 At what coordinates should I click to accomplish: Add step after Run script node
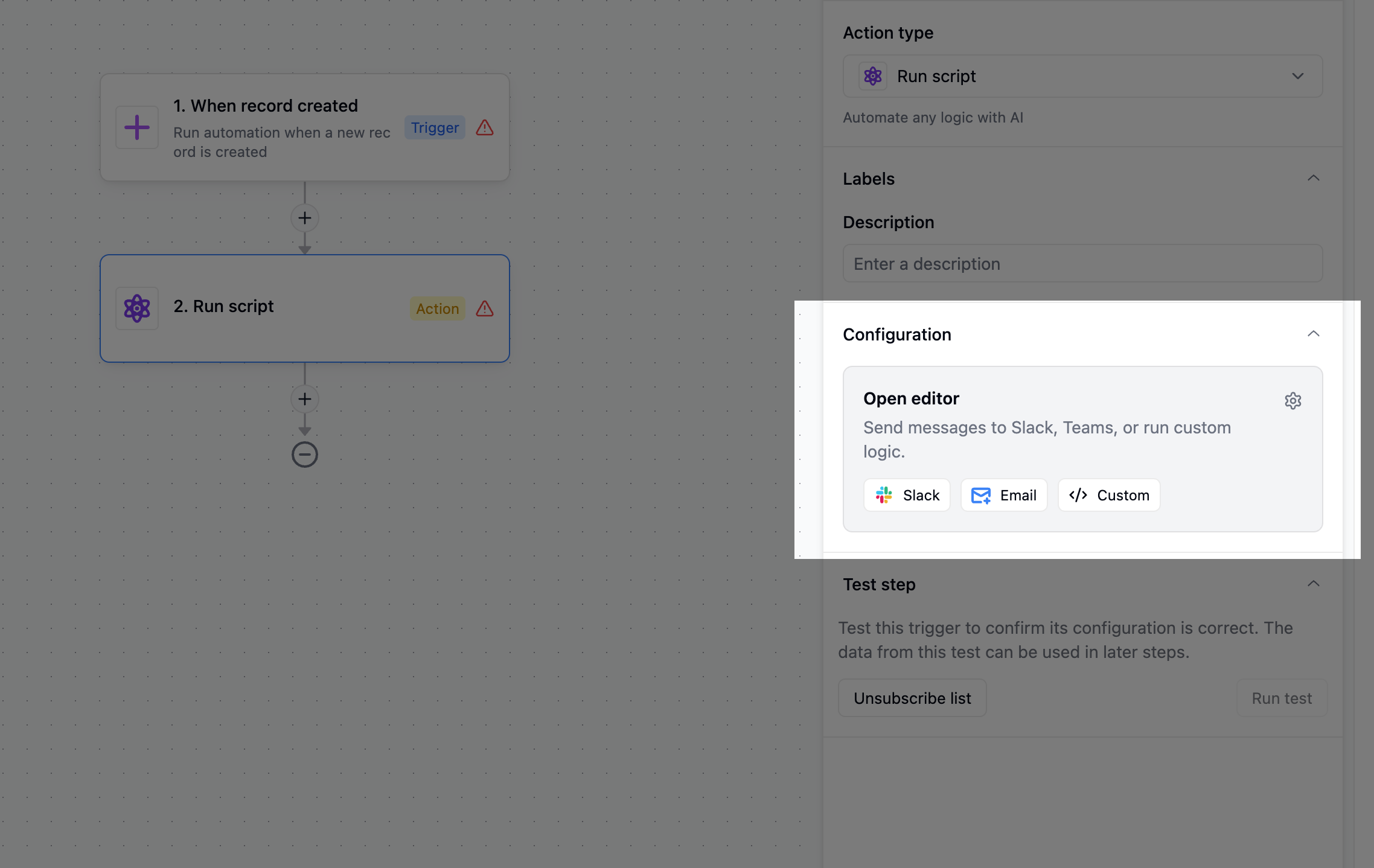(x=305, y=399)
